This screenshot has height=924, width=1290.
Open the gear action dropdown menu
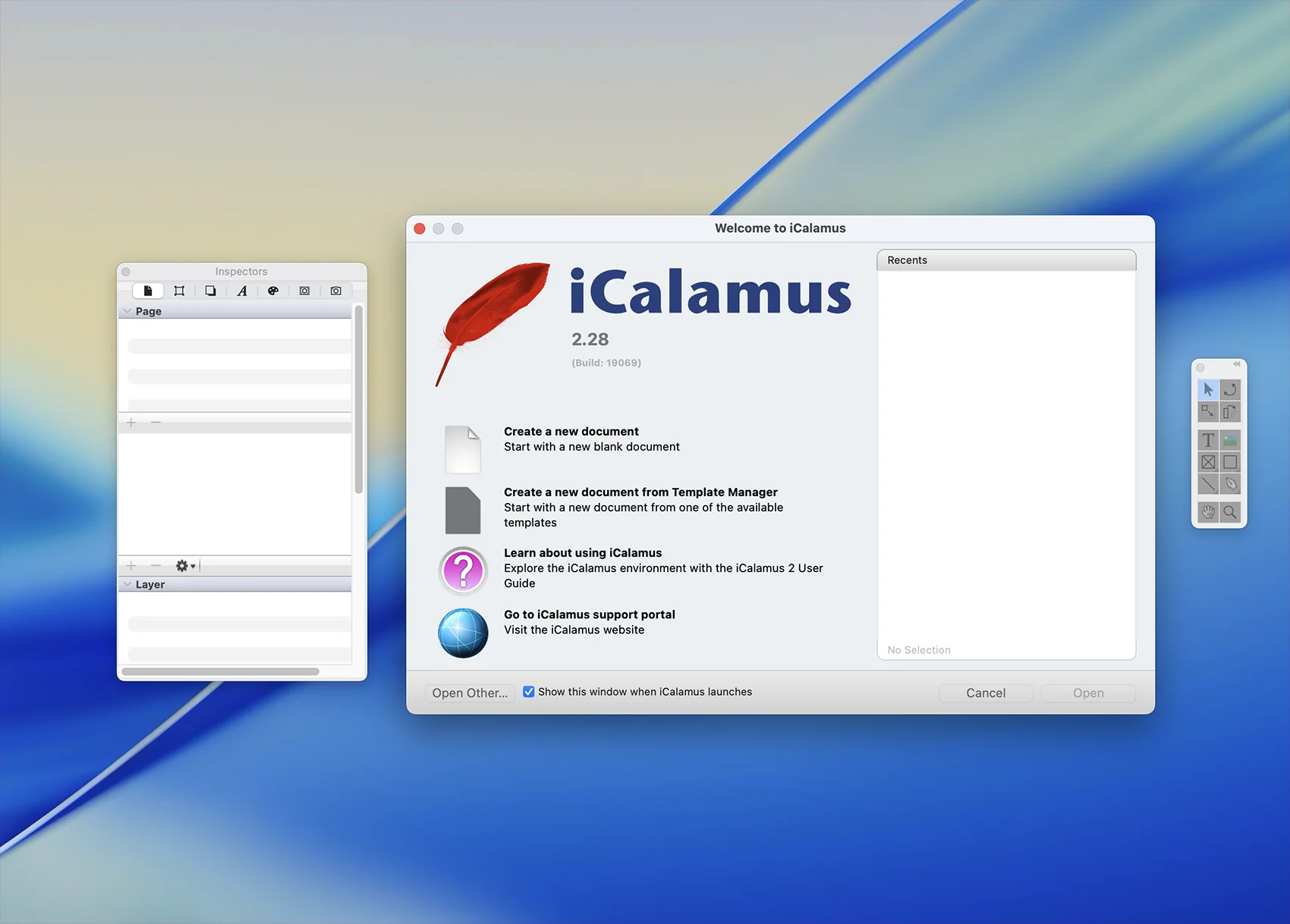click(x=185, y=566)
